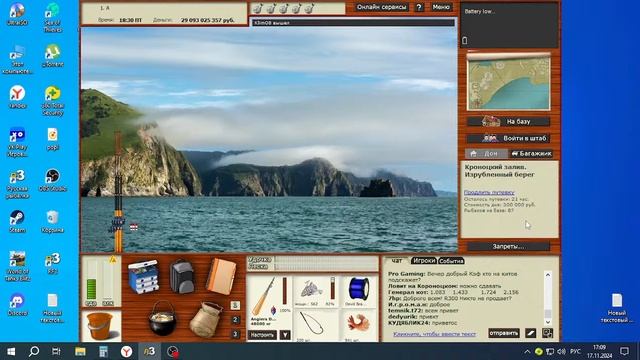
Task: Click the question mark help button
Action: 419,7
